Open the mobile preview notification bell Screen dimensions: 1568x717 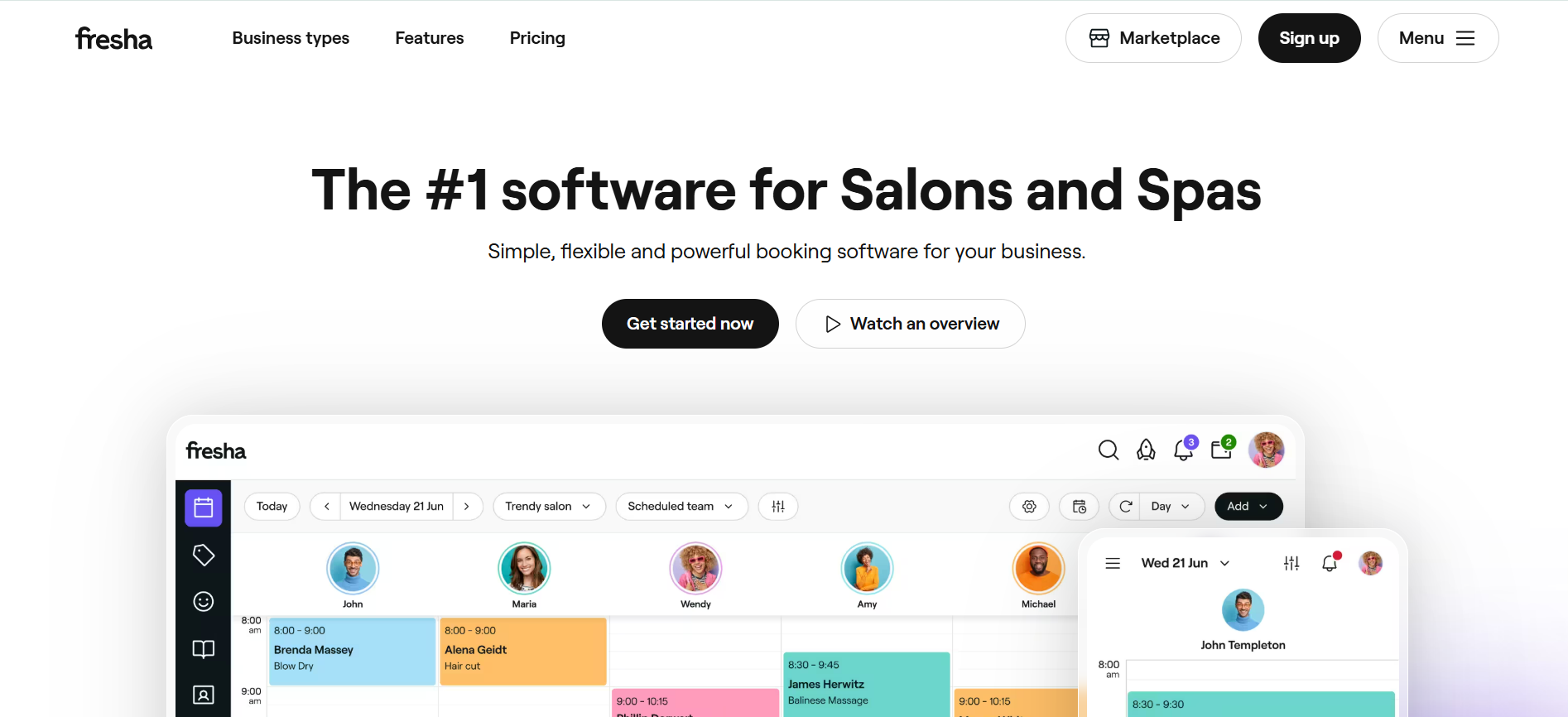click(1330, 562)
